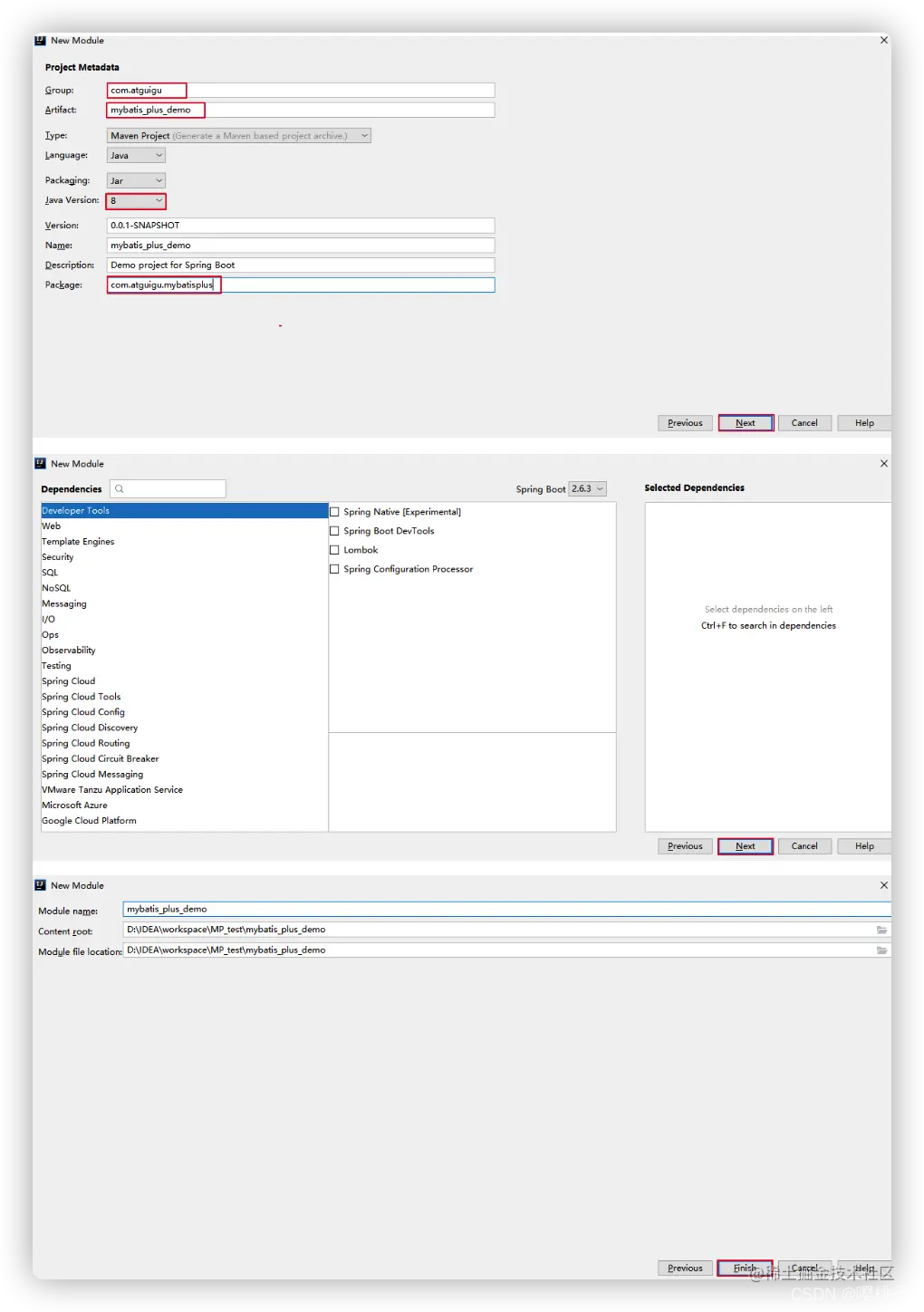Click the Module file location path field
The height and width of the screenshot is (1312, 924).
(506, 950)
